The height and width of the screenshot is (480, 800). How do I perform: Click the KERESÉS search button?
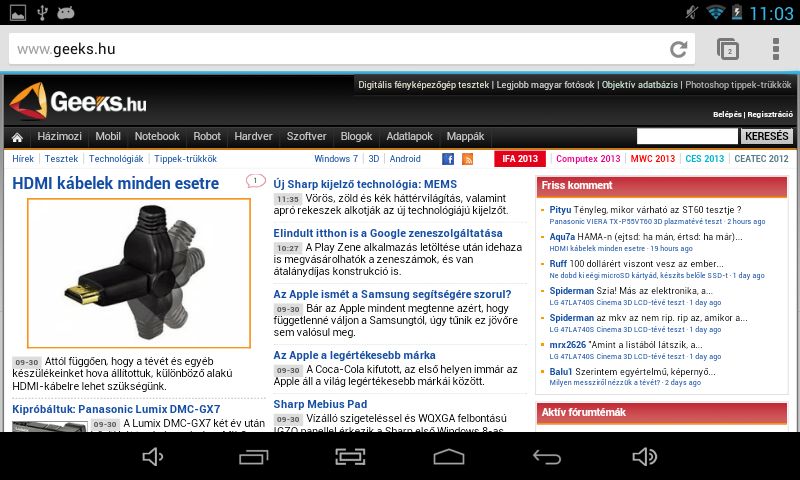click(x=766, y=136)
